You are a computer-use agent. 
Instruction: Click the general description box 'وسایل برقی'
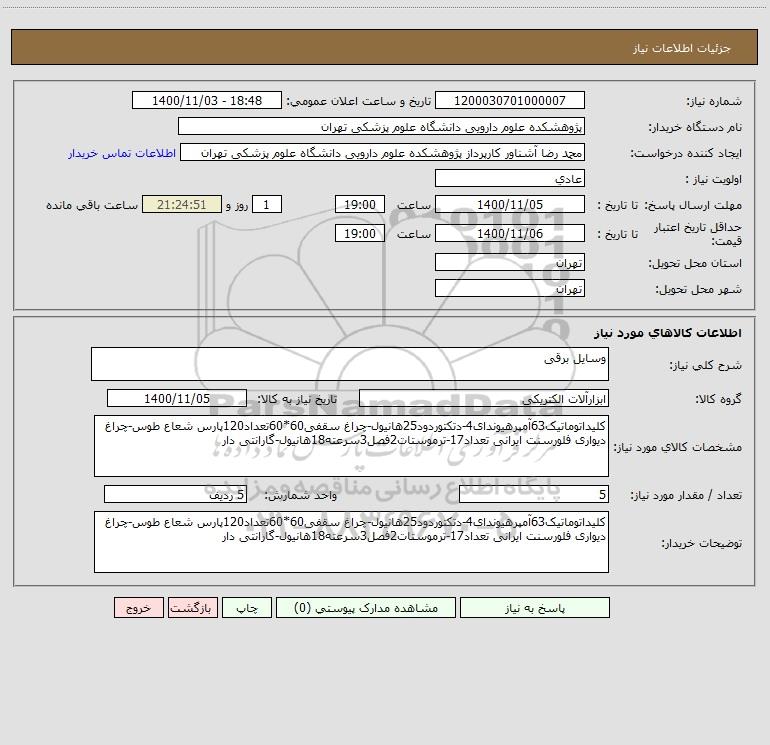(350, 364)
